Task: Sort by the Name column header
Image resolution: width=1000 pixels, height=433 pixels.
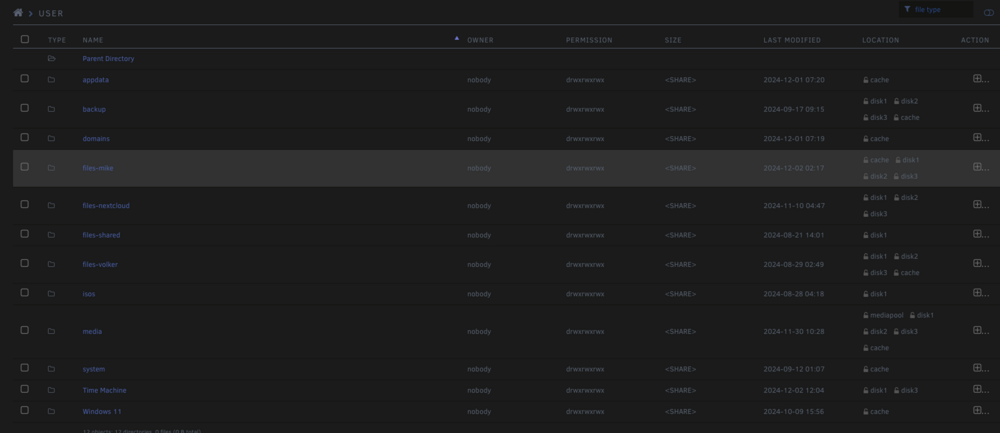Action: click(x=92, y=40)
